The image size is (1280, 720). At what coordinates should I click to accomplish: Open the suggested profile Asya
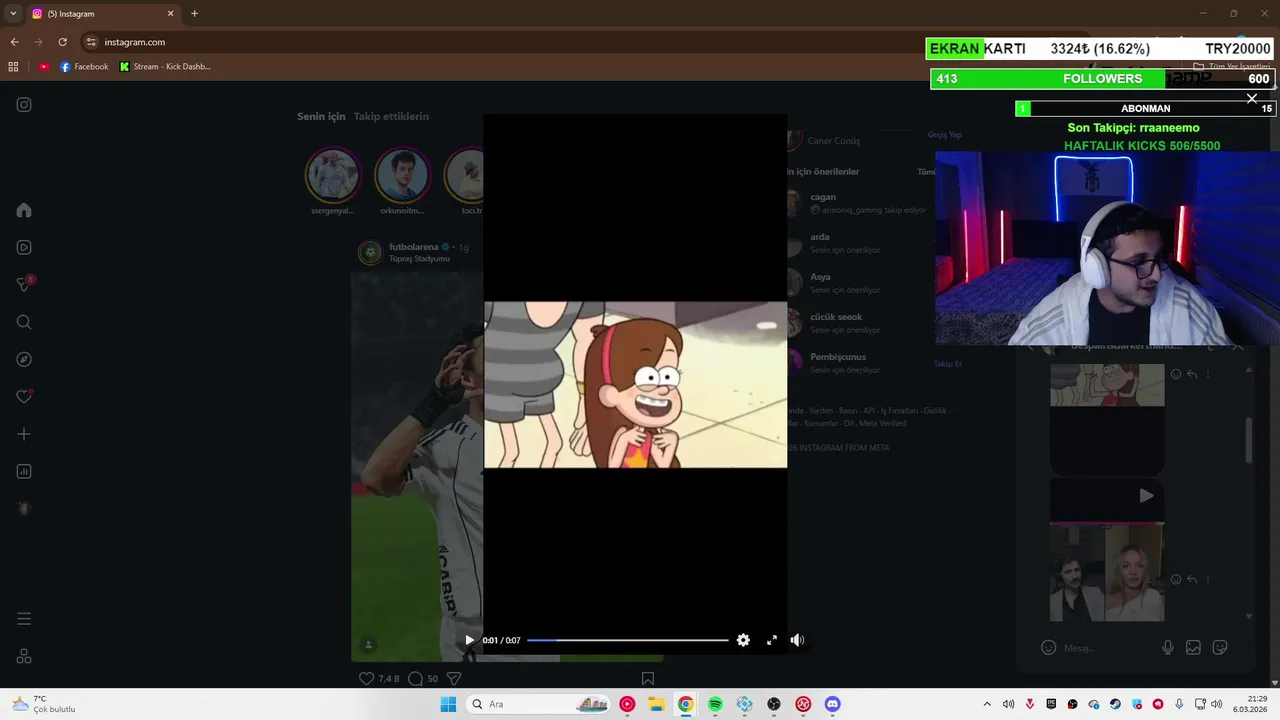click(x=820, y=277)
